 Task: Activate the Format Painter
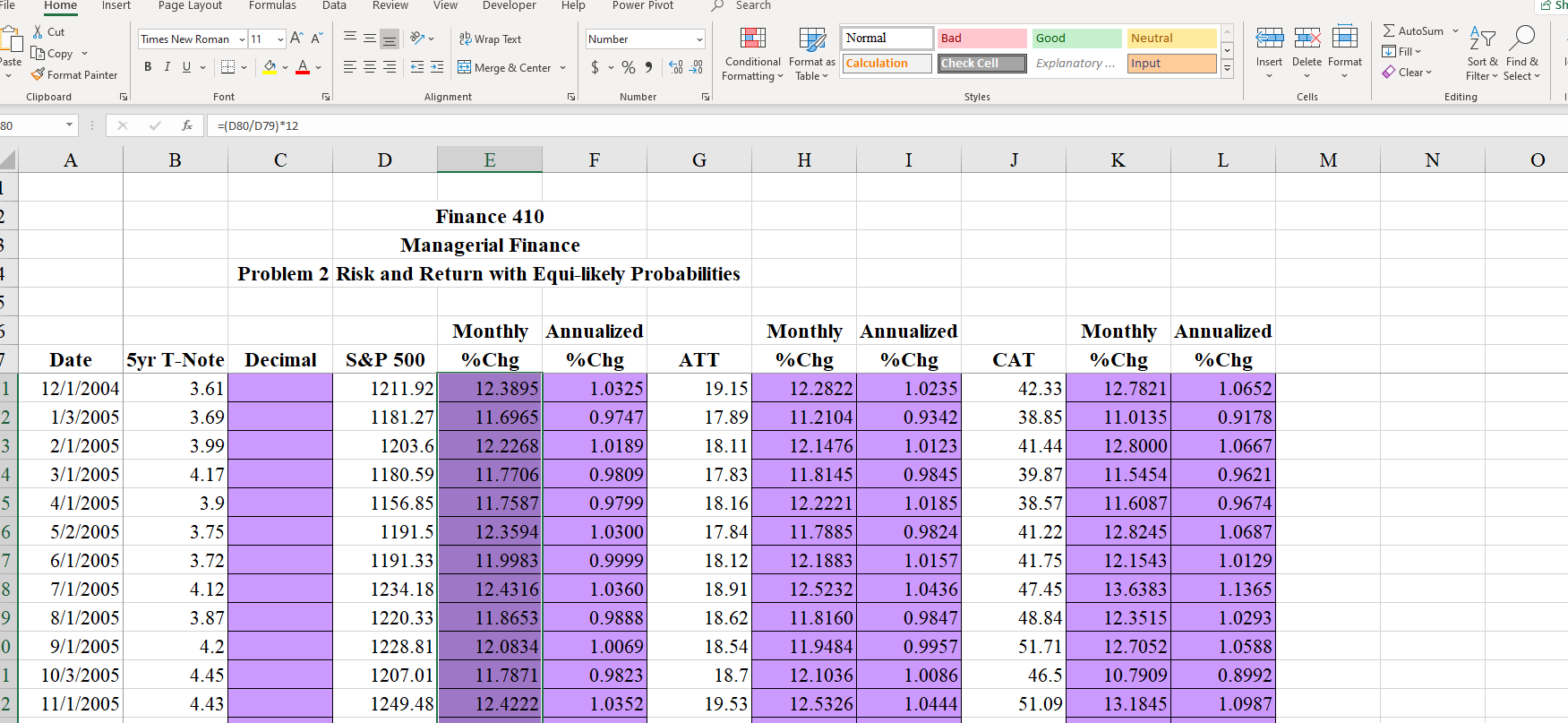[74, 75]
